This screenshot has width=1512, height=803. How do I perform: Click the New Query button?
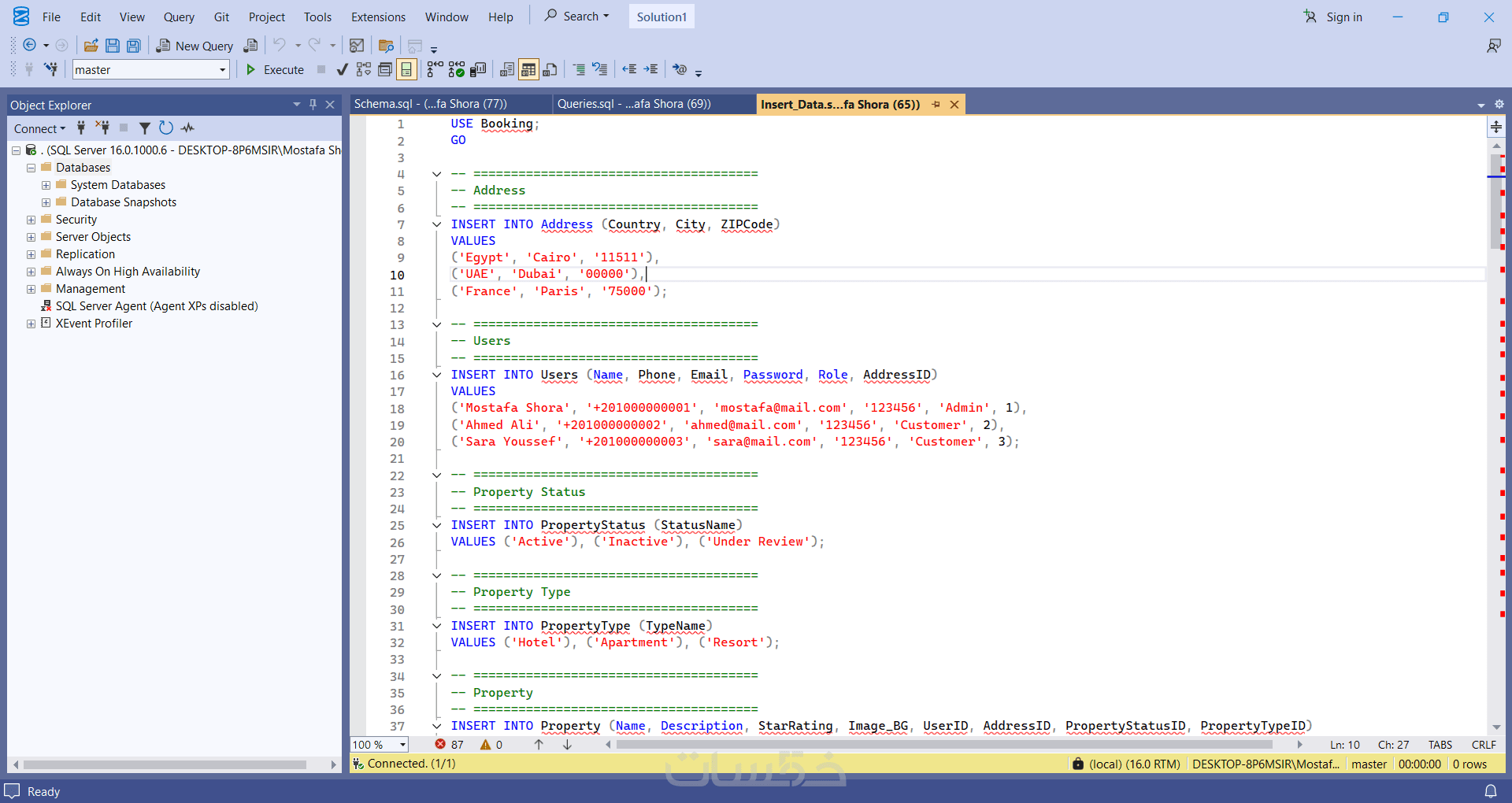click(195, 46)
